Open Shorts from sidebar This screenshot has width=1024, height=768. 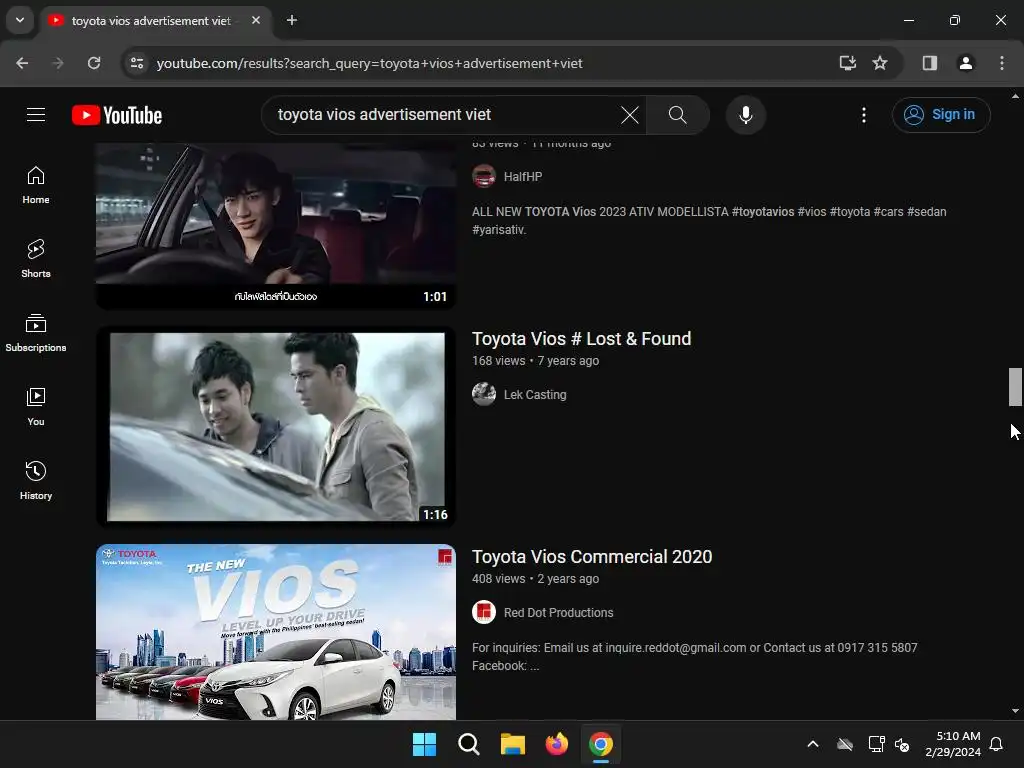(36, 259)
